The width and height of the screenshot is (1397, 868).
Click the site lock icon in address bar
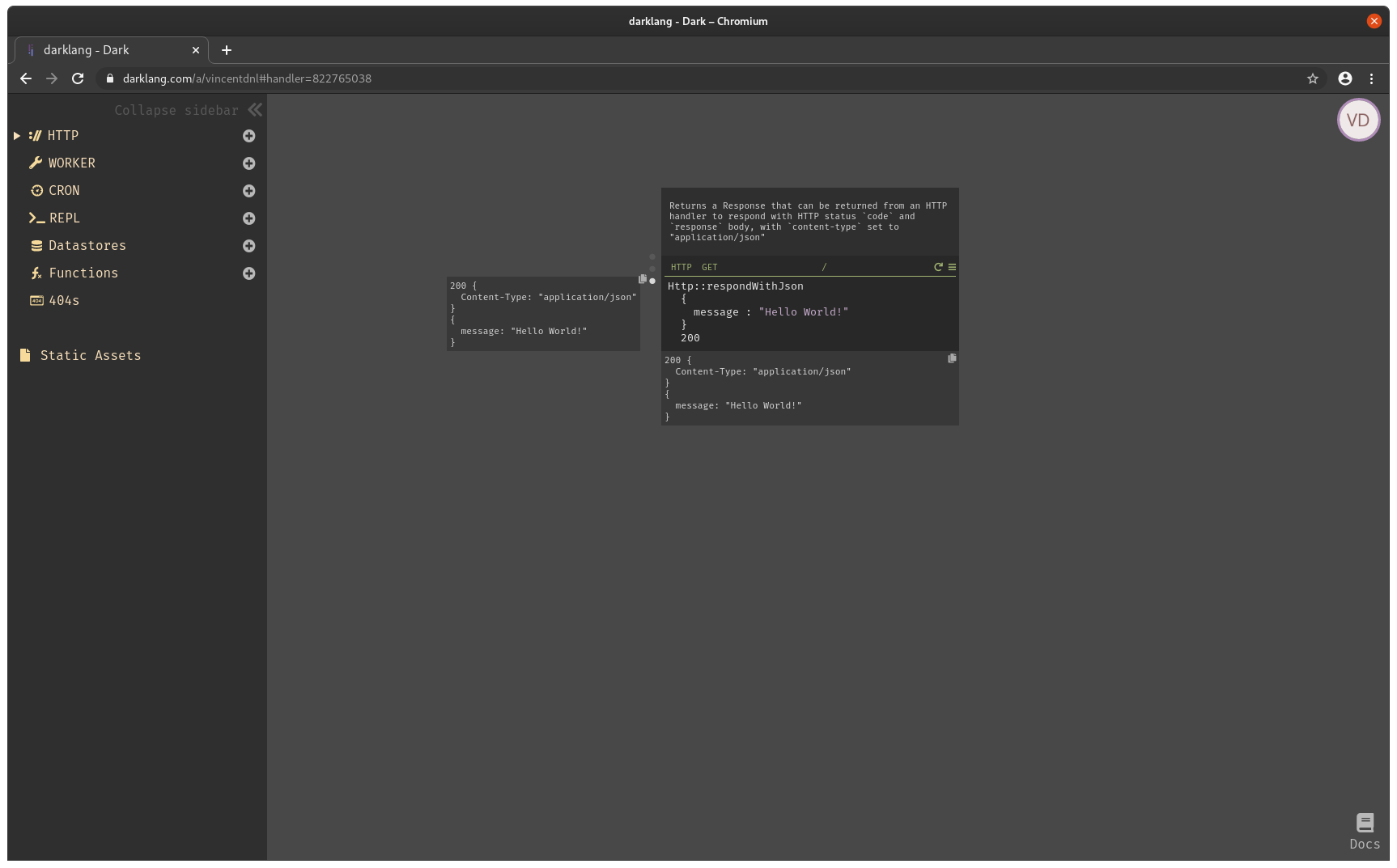tap(110, 78)
